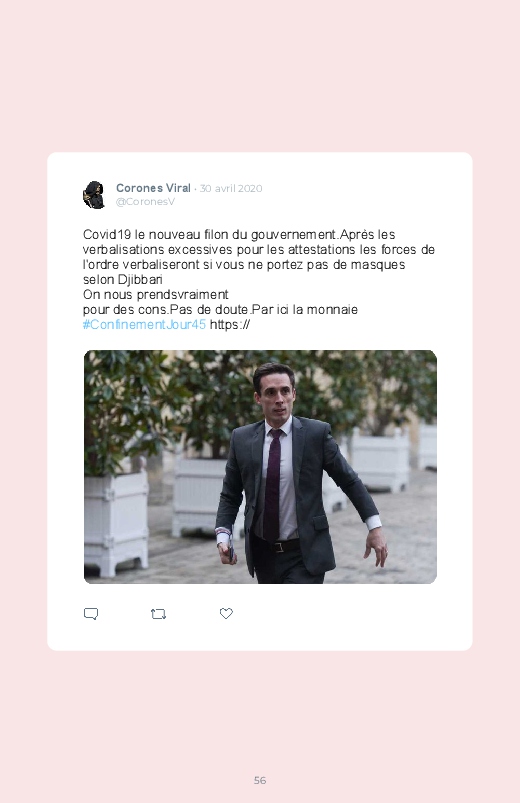Select the 30 avril 2020 timestamp
The height and width of the screenshot is (803, 520).
point(231,188)
